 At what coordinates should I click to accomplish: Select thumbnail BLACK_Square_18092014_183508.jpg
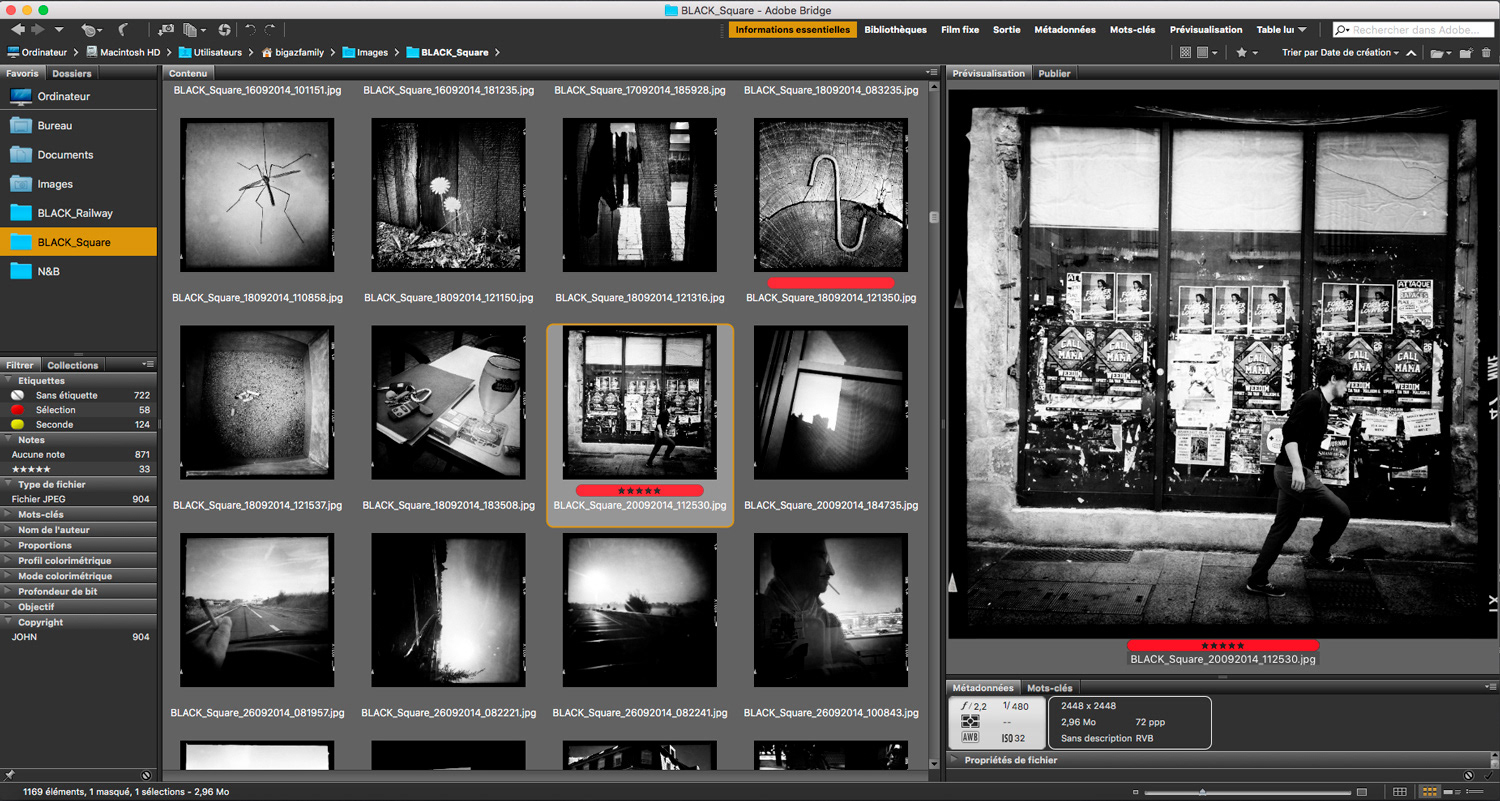coord(448,403)
